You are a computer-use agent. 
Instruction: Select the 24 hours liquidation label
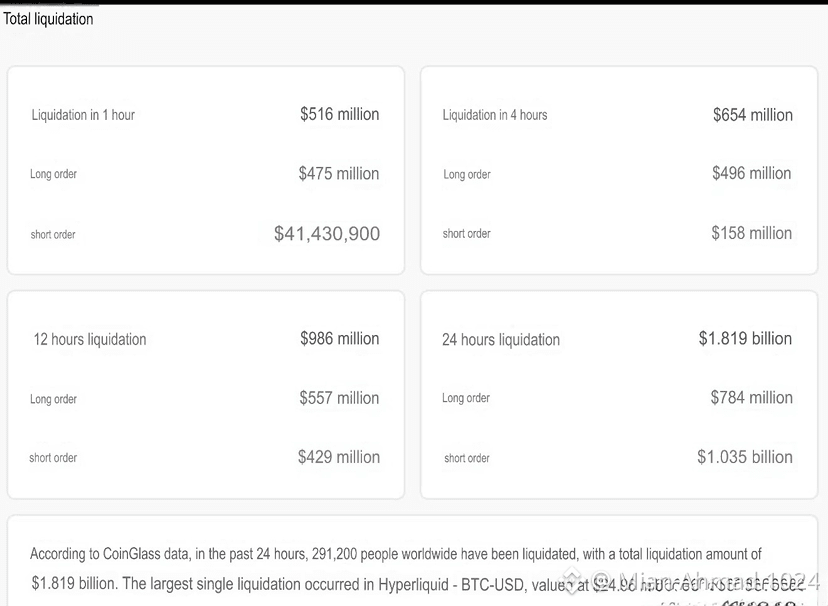[x=501, y=339]
